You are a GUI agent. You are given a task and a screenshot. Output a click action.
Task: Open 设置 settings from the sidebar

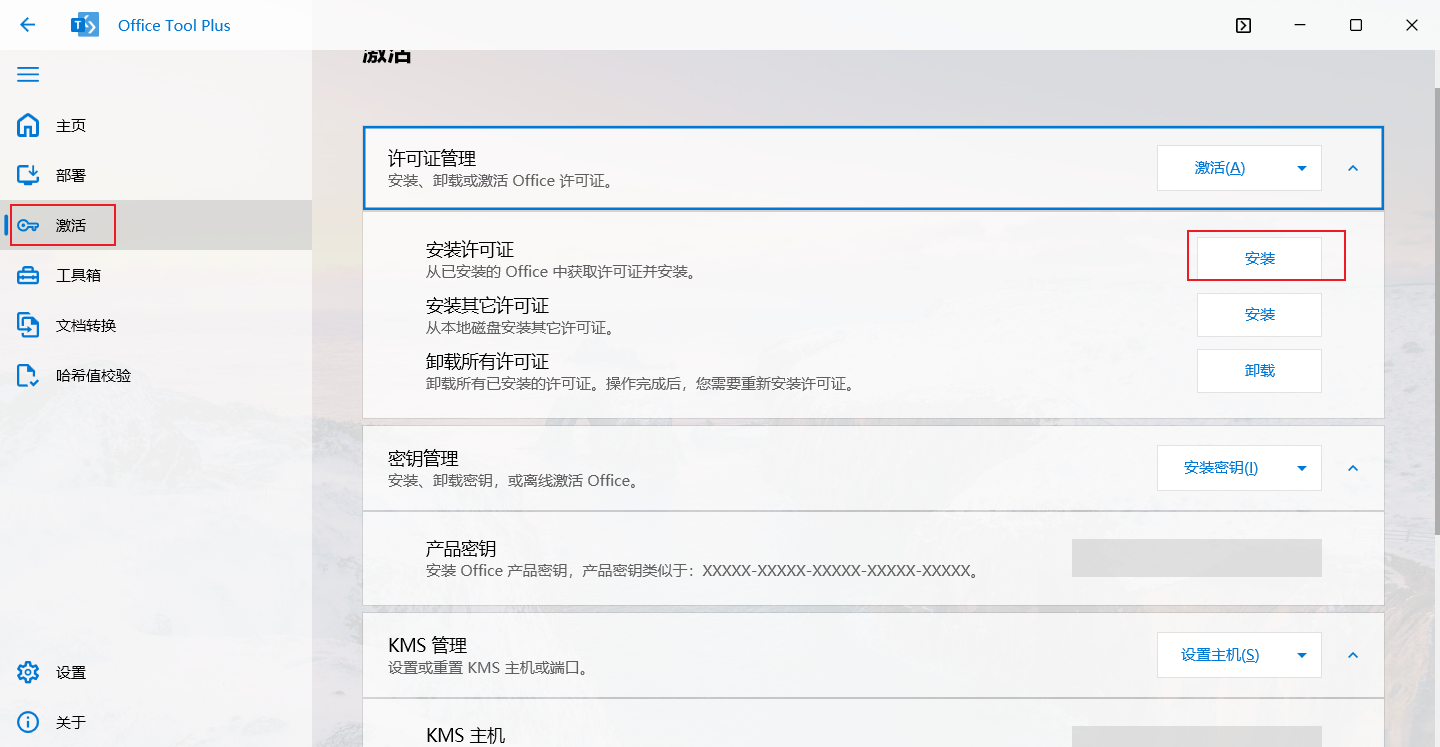[156, 672]
